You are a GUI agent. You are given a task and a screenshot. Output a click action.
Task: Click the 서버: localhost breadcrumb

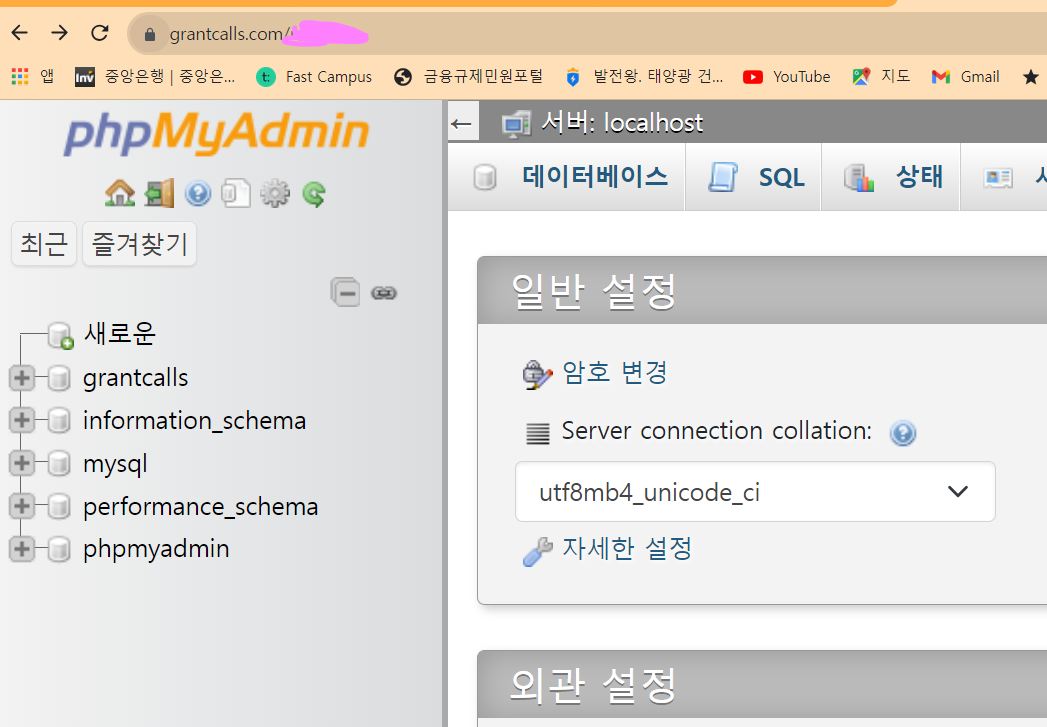[622, 123]
